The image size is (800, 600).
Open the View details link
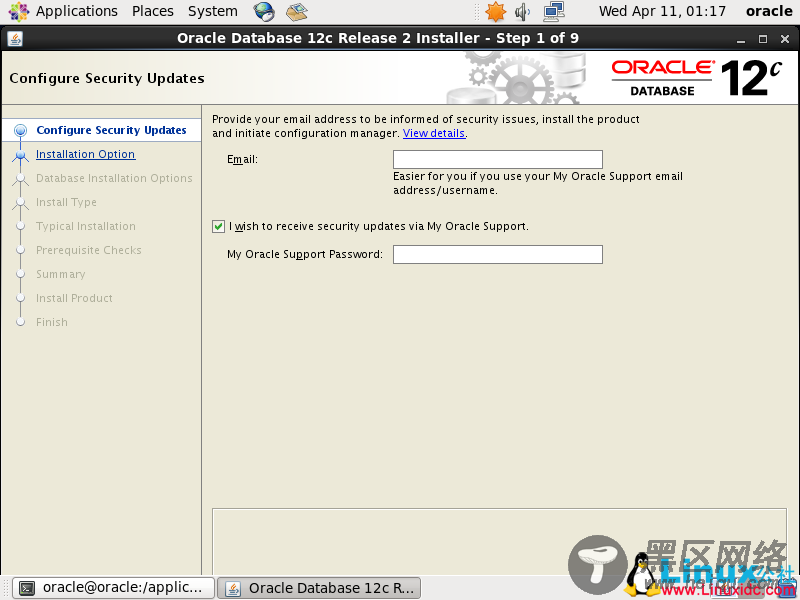(434, 133)
